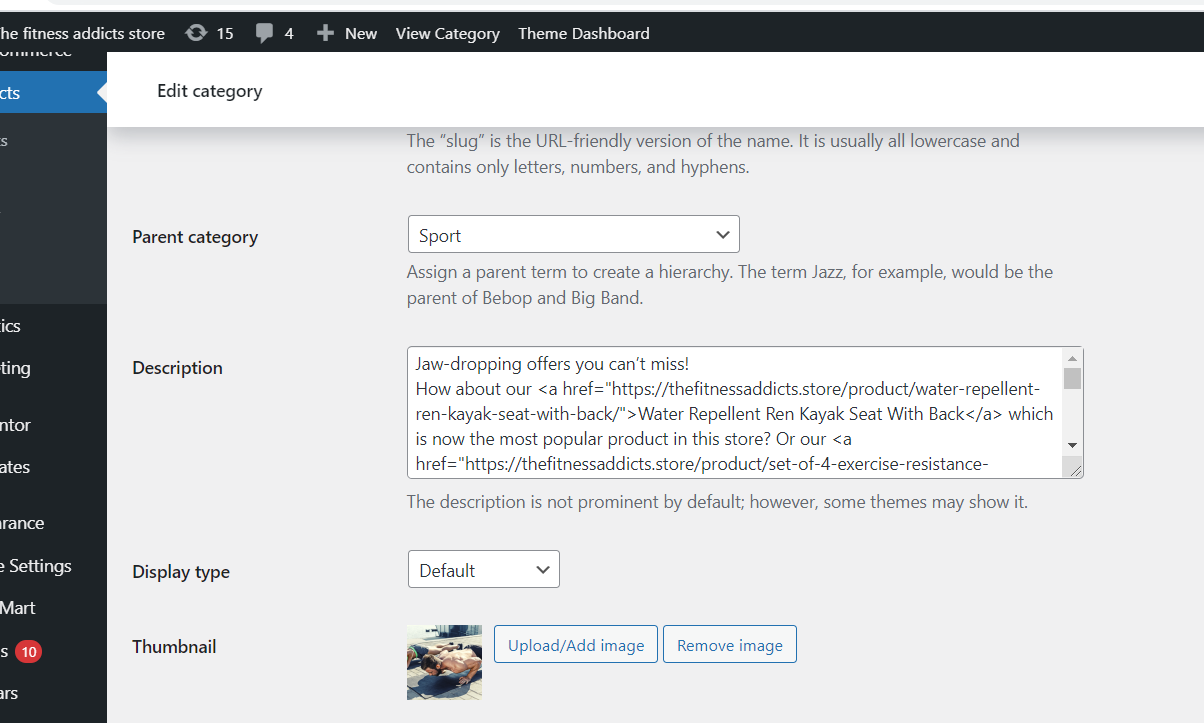Viewport: 1204px width, 723px height.
Task: Open the Parent category dropdown showing Sport
Action: (574, 234)
